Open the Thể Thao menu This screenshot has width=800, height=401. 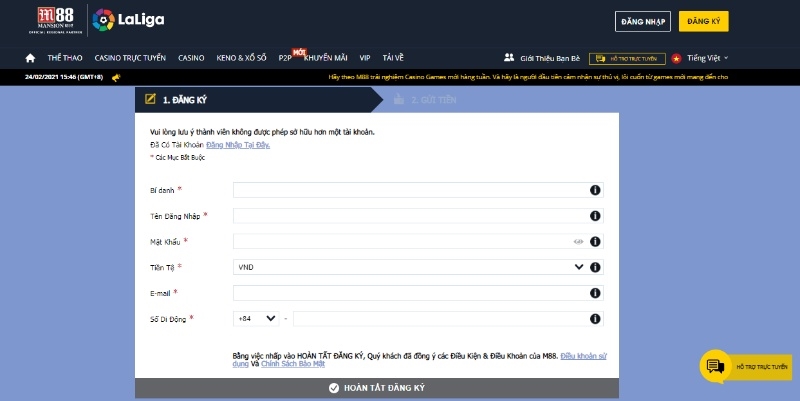(x=65, y=58)
